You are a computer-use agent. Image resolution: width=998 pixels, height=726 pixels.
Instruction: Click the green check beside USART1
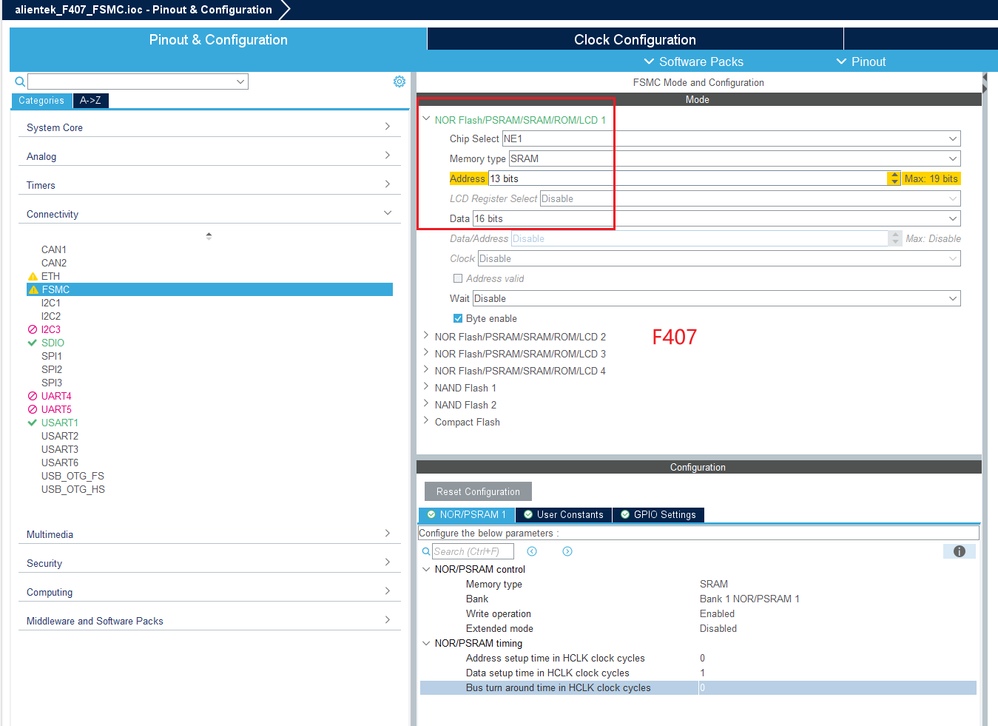tap(32, 422)
